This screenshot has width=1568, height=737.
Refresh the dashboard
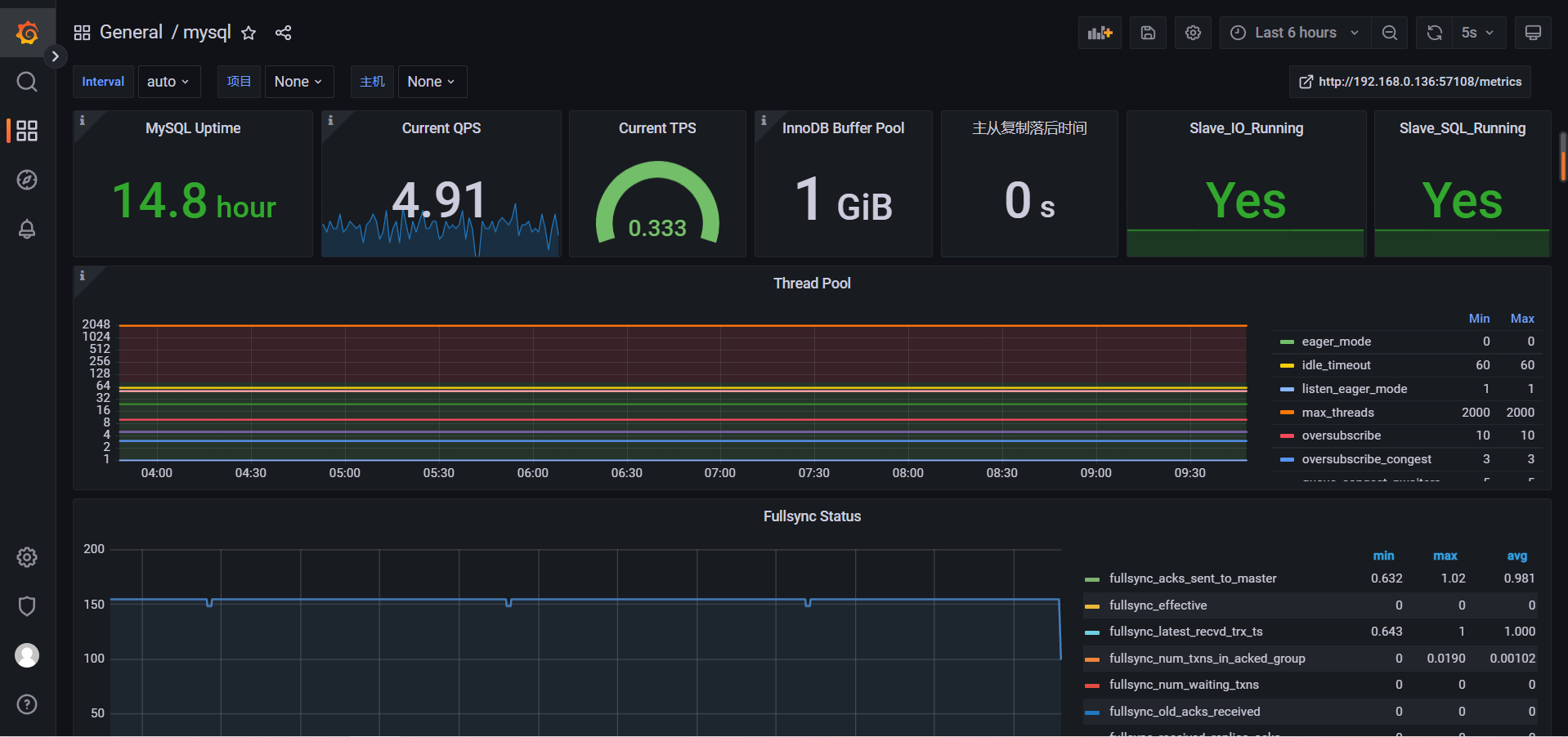click(x=1434, y=33)
